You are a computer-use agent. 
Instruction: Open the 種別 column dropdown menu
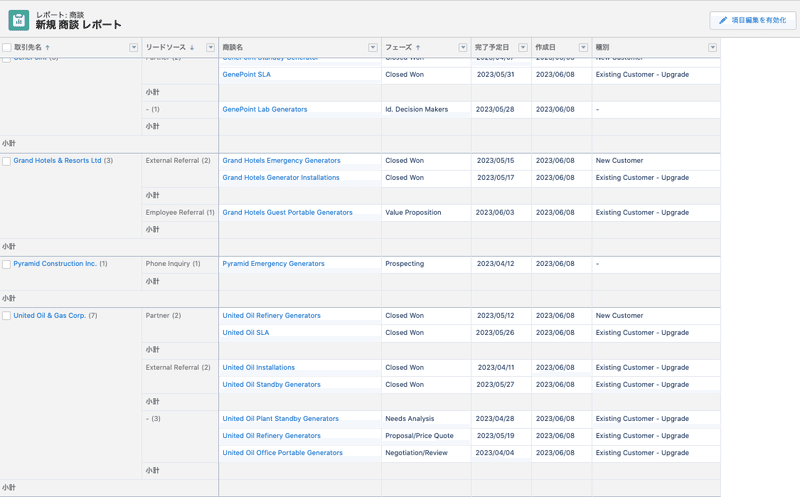click(x=712, y=47)
